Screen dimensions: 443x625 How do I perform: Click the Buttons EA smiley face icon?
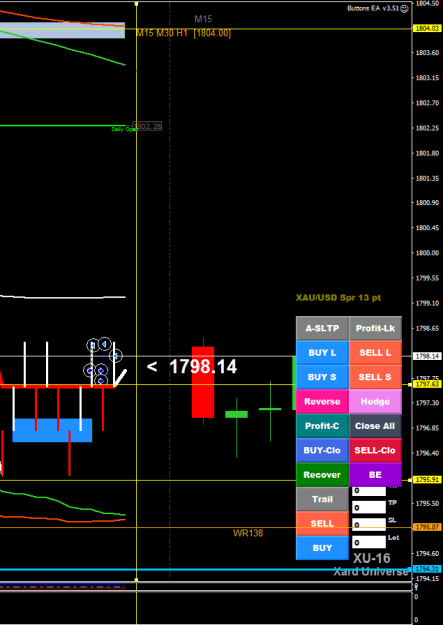coord(404,8)
